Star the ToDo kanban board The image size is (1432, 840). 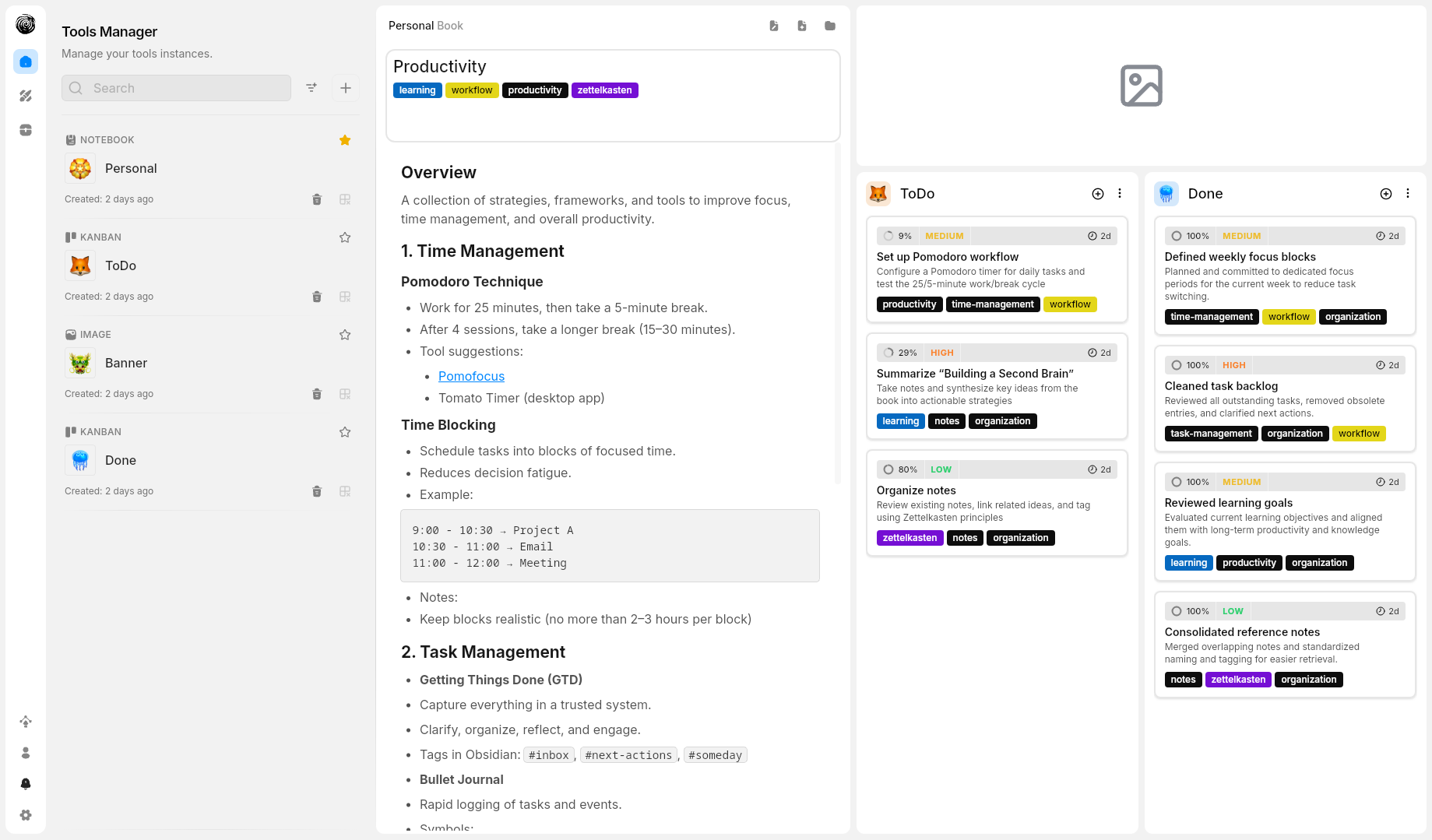[345, 237]
